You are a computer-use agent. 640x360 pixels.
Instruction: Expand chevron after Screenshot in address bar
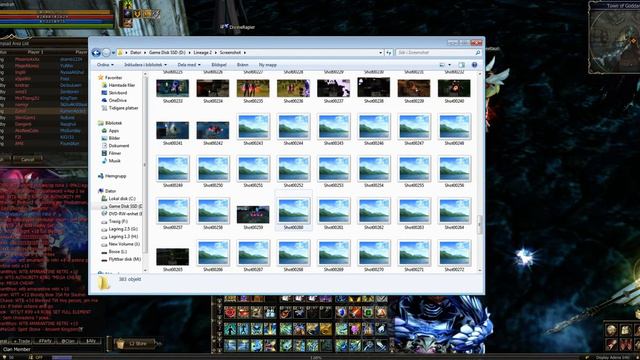[244, 53]
